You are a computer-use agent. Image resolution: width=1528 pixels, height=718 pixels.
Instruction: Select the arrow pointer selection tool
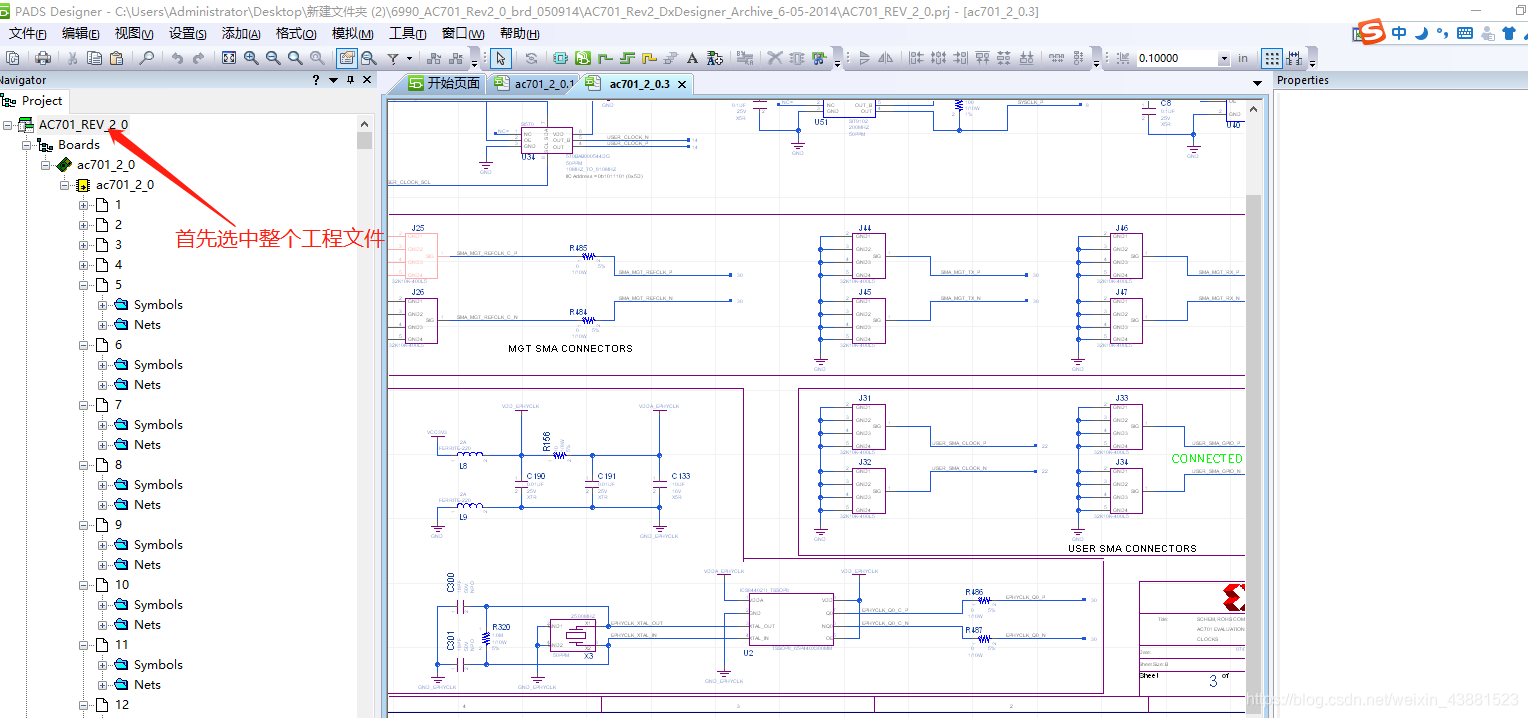502,58
